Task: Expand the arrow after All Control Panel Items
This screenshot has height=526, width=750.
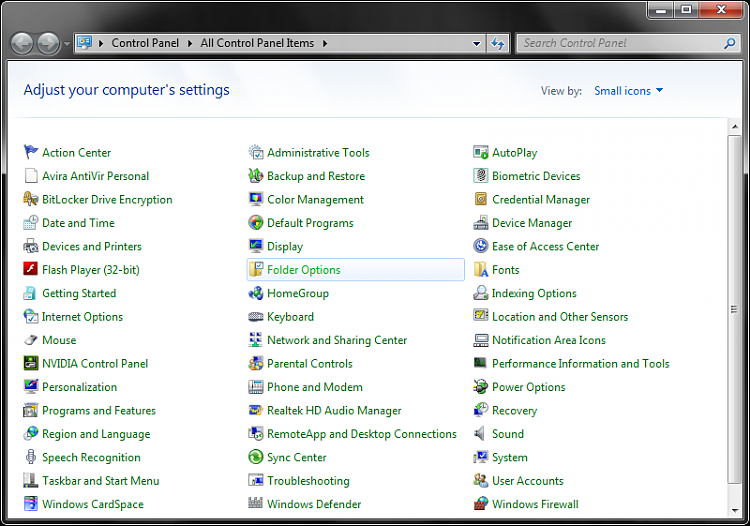Action: [325, 44]
